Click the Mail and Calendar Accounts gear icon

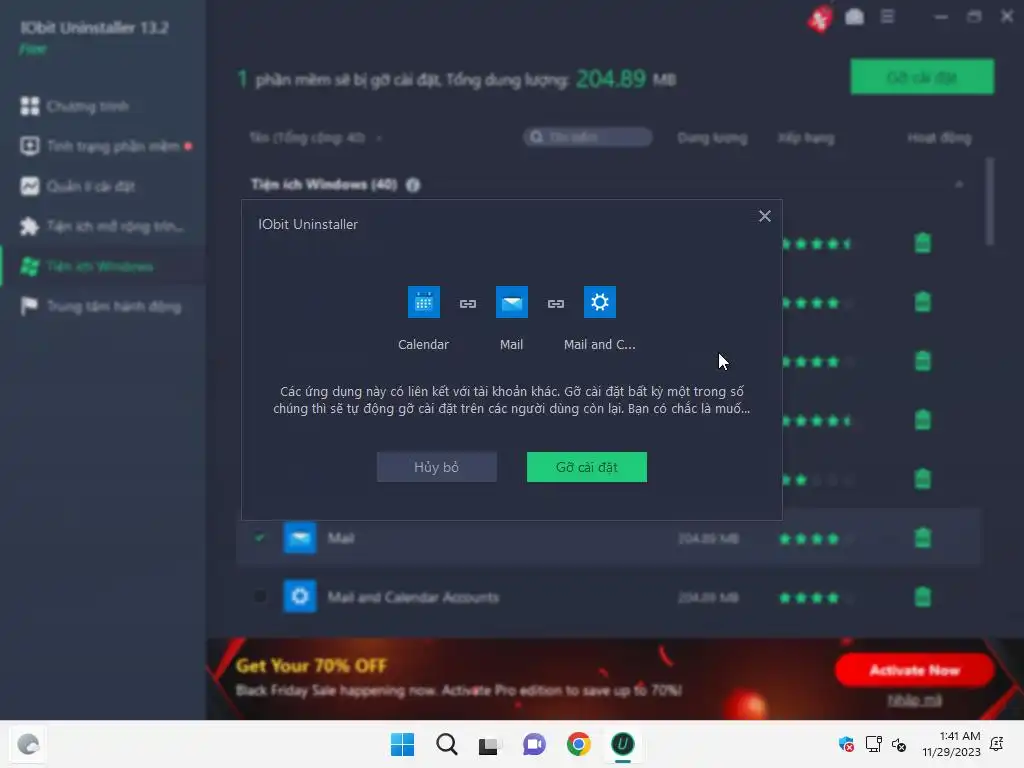(600, 302)
